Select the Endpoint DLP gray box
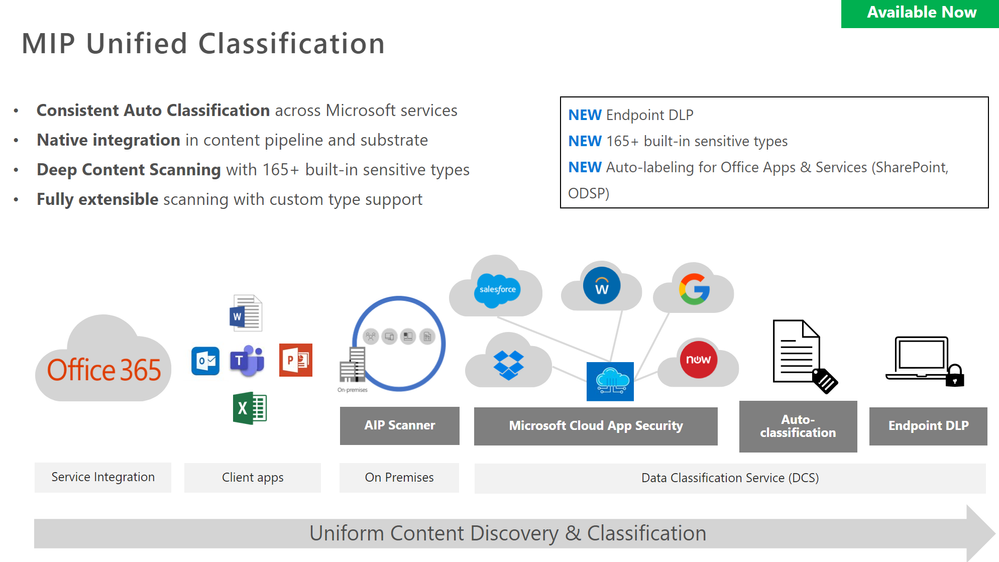The image size is (999, 562). coord(928,426)
